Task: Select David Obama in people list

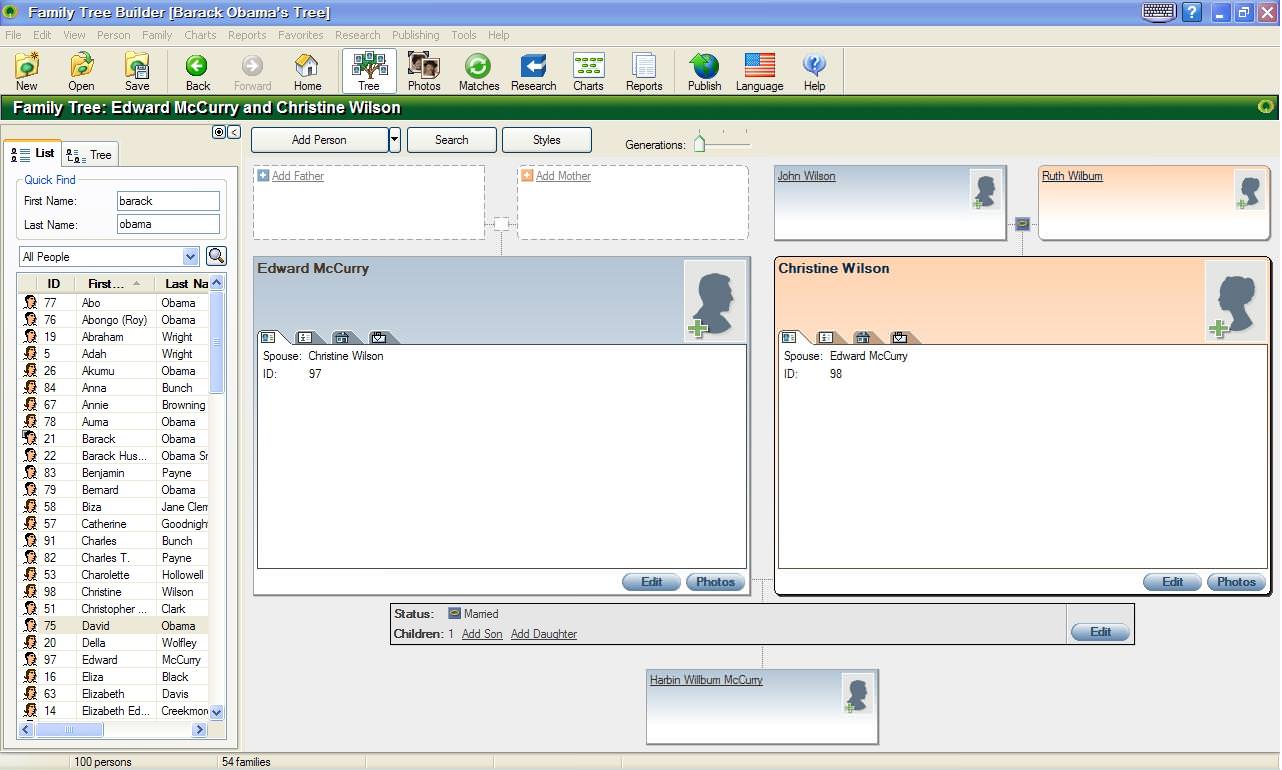Action: tap(113, 626)
